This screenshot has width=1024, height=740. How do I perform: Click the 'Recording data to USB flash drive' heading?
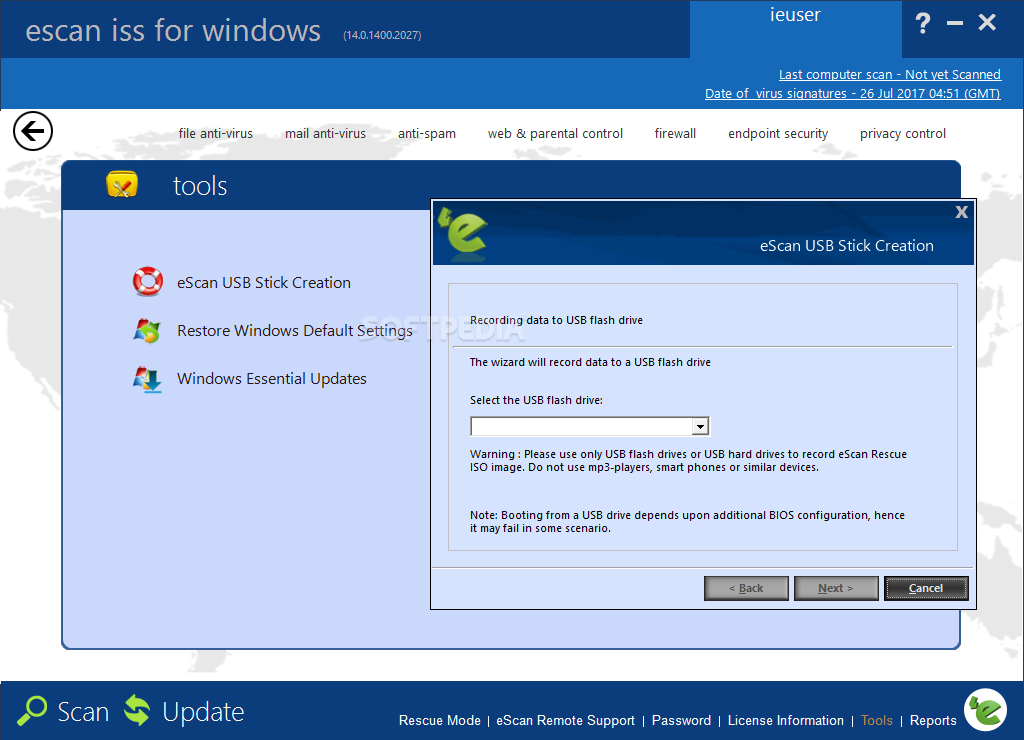click(556, 320)
